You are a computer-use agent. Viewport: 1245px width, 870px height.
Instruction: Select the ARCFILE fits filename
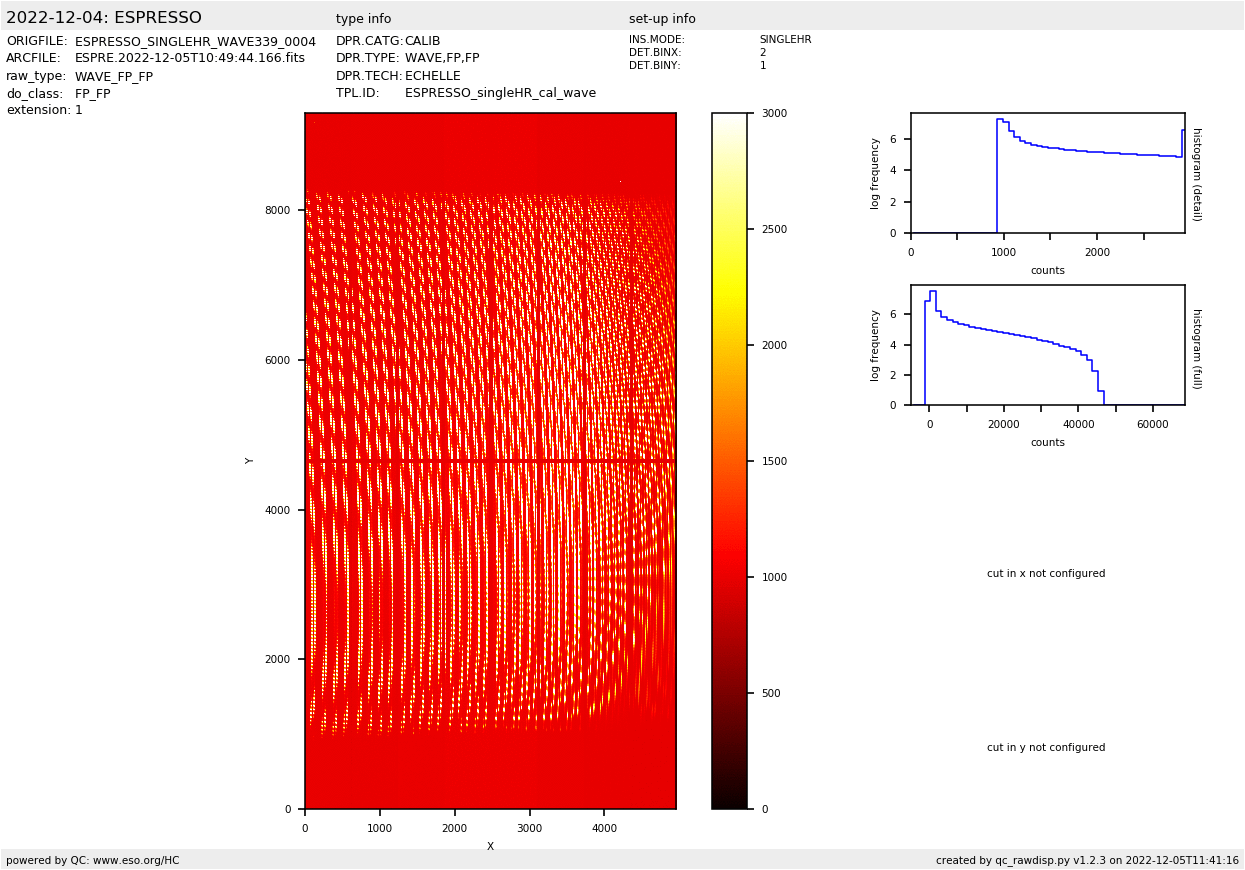coord(190,59)
